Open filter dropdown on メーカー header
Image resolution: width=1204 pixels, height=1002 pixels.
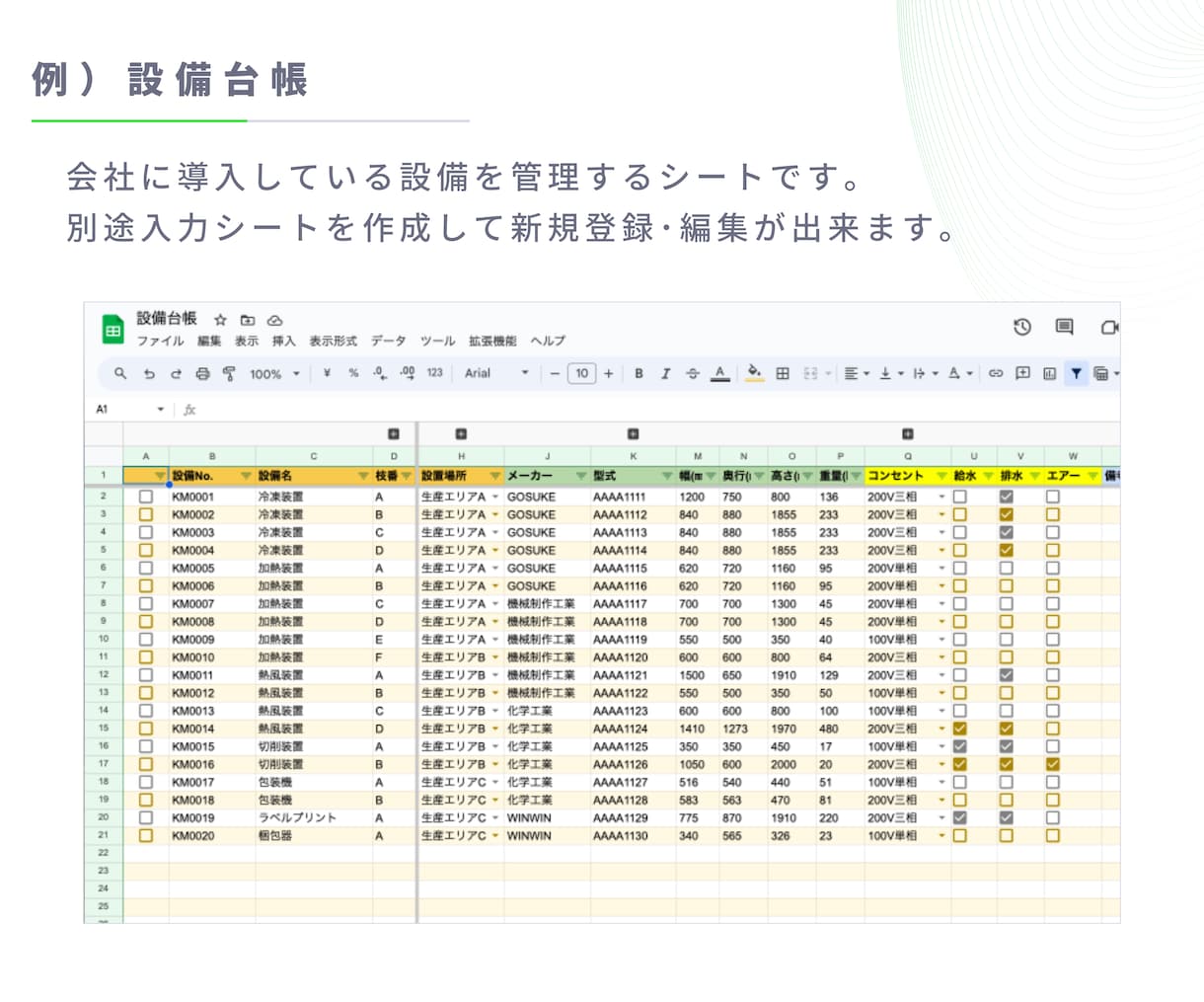581,476
